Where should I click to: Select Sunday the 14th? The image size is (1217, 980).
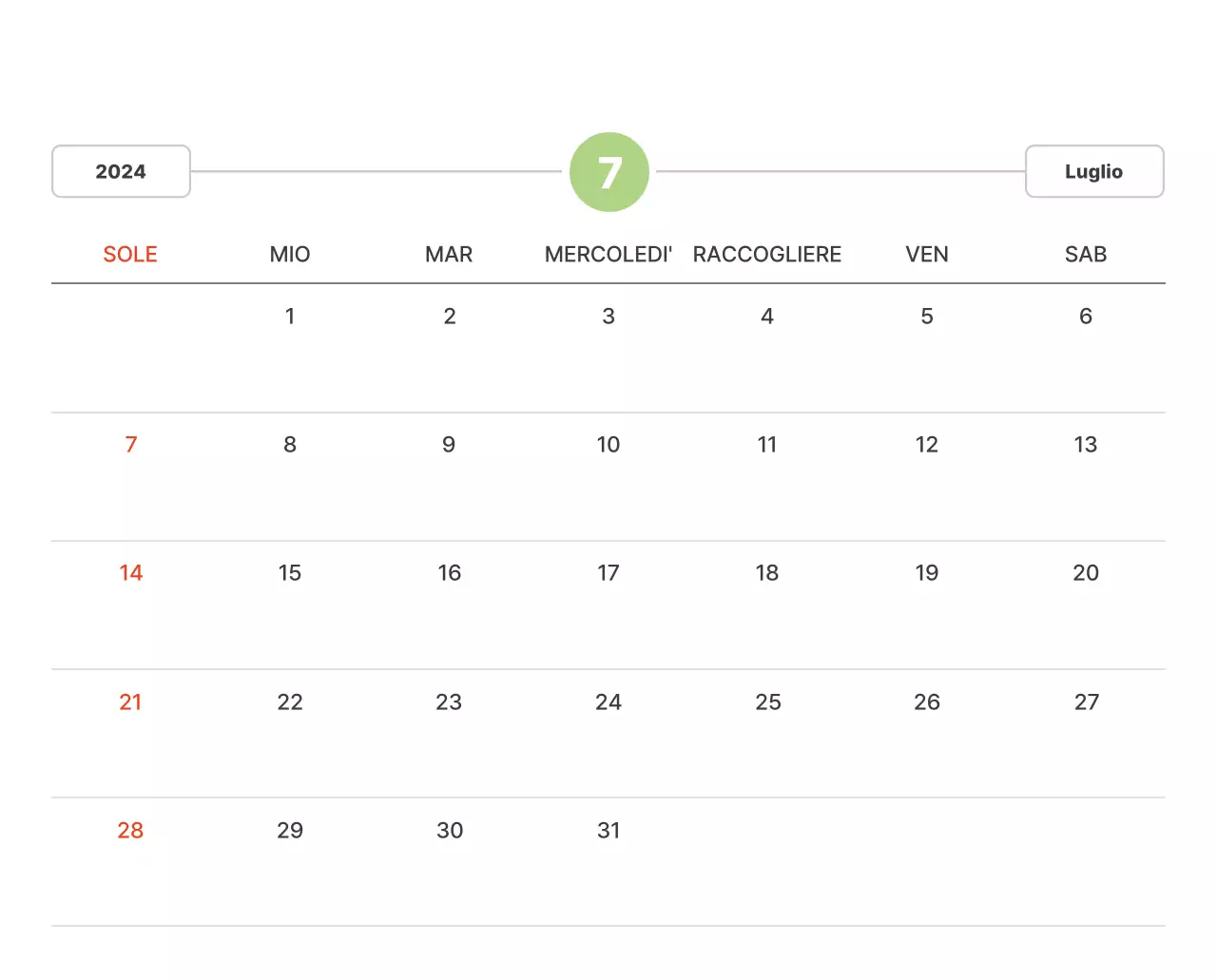coord(131,573)
